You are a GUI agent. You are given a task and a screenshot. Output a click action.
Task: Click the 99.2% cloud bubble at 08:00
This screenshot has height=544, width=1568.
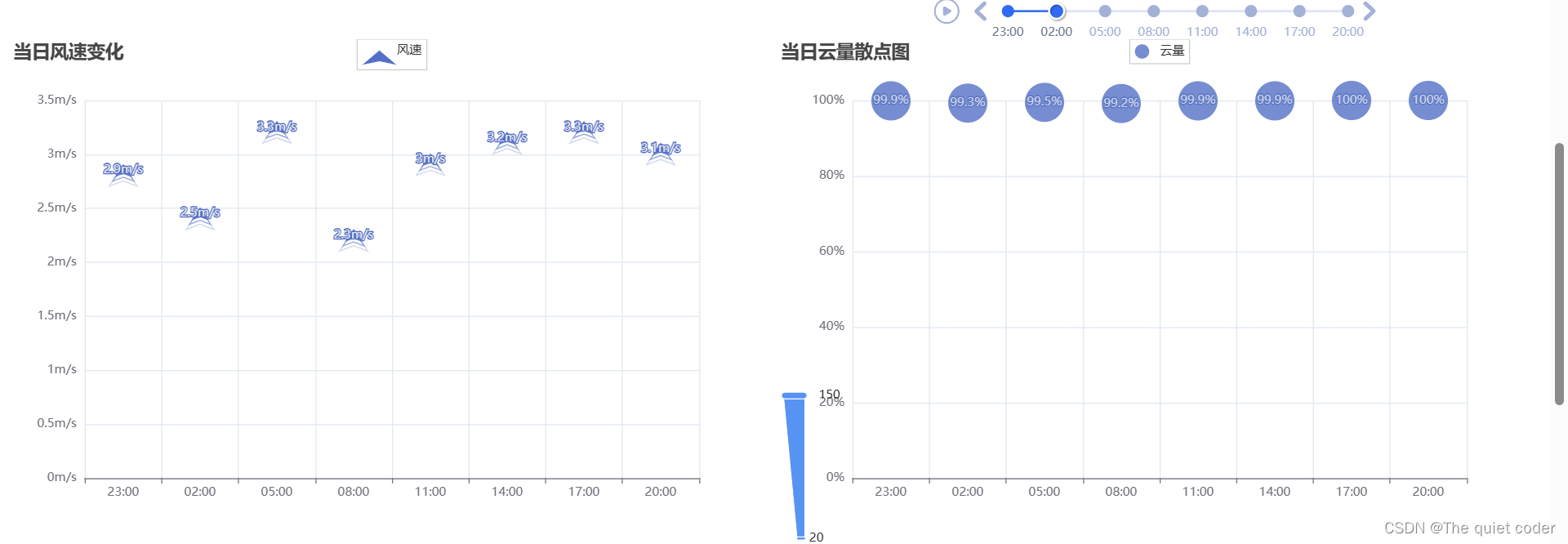tap(1121, 104)
